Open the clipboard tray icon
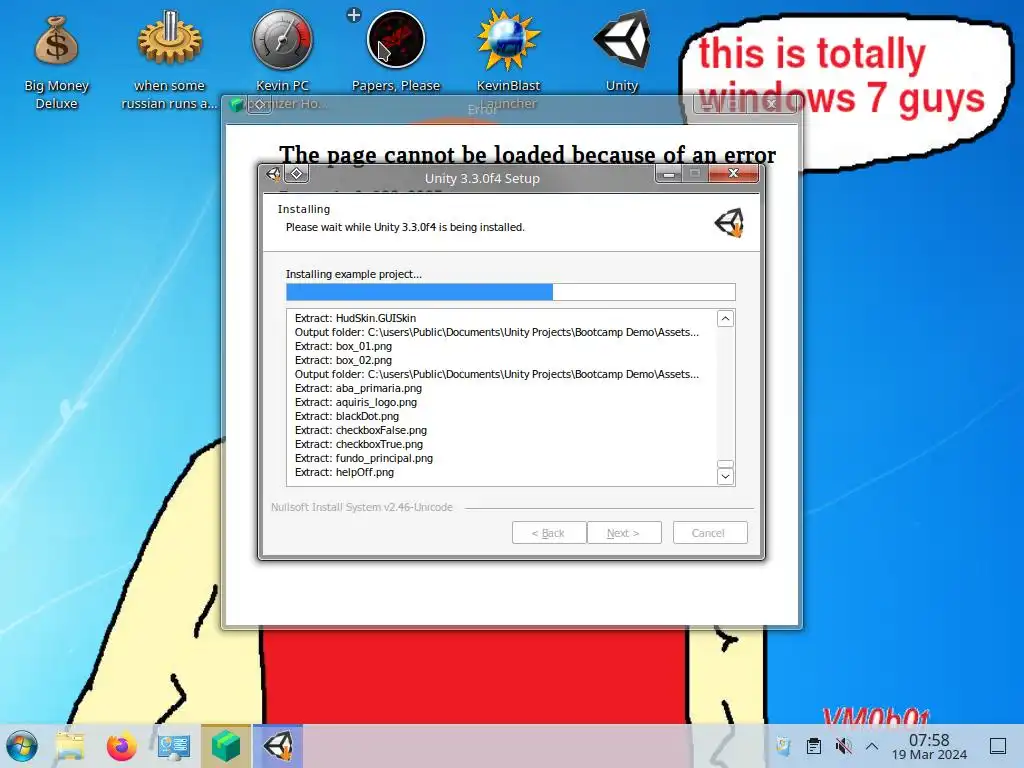 (814, 746)
